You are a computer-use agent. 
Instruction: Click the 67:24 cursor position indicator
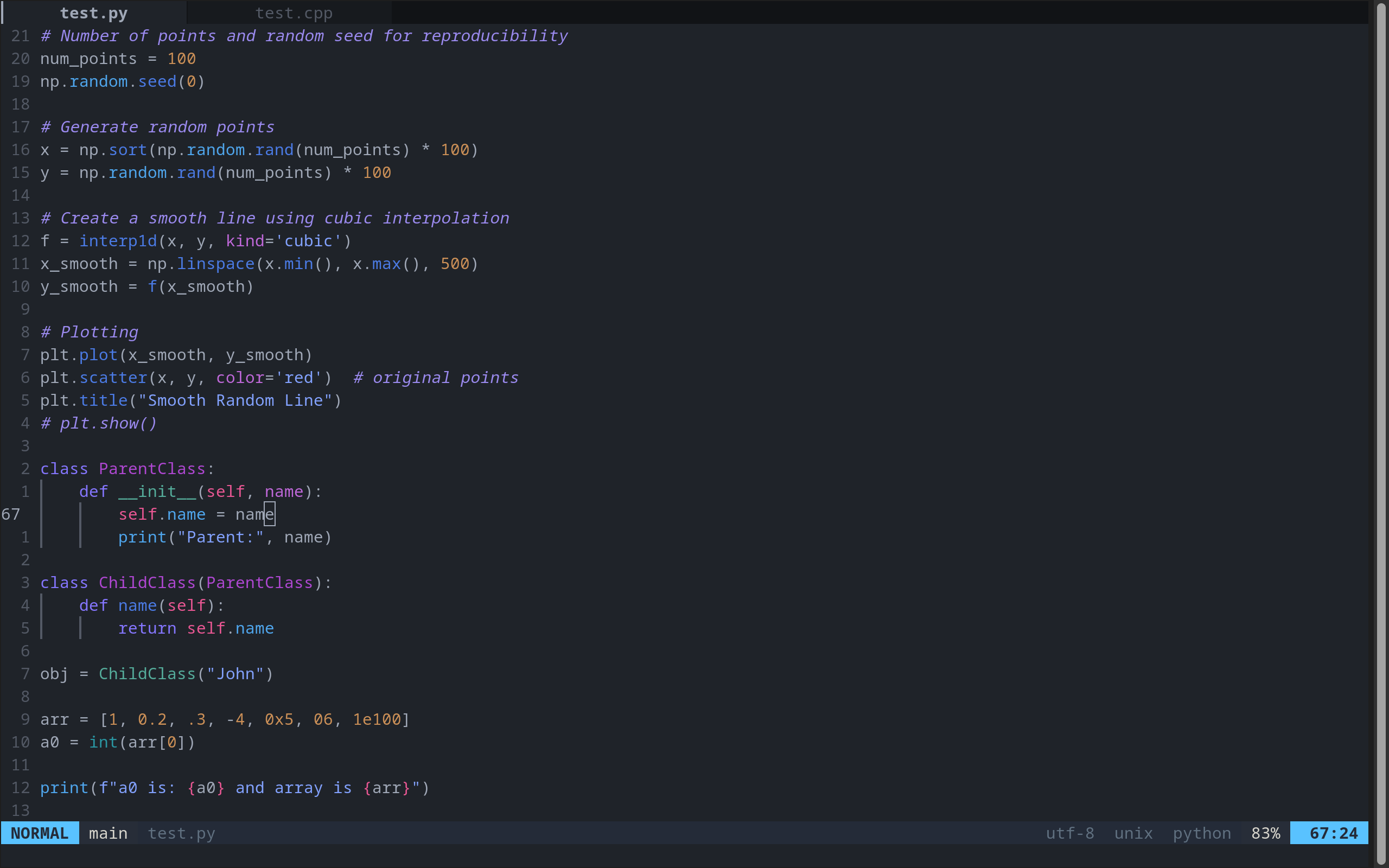coord(1329,833)
